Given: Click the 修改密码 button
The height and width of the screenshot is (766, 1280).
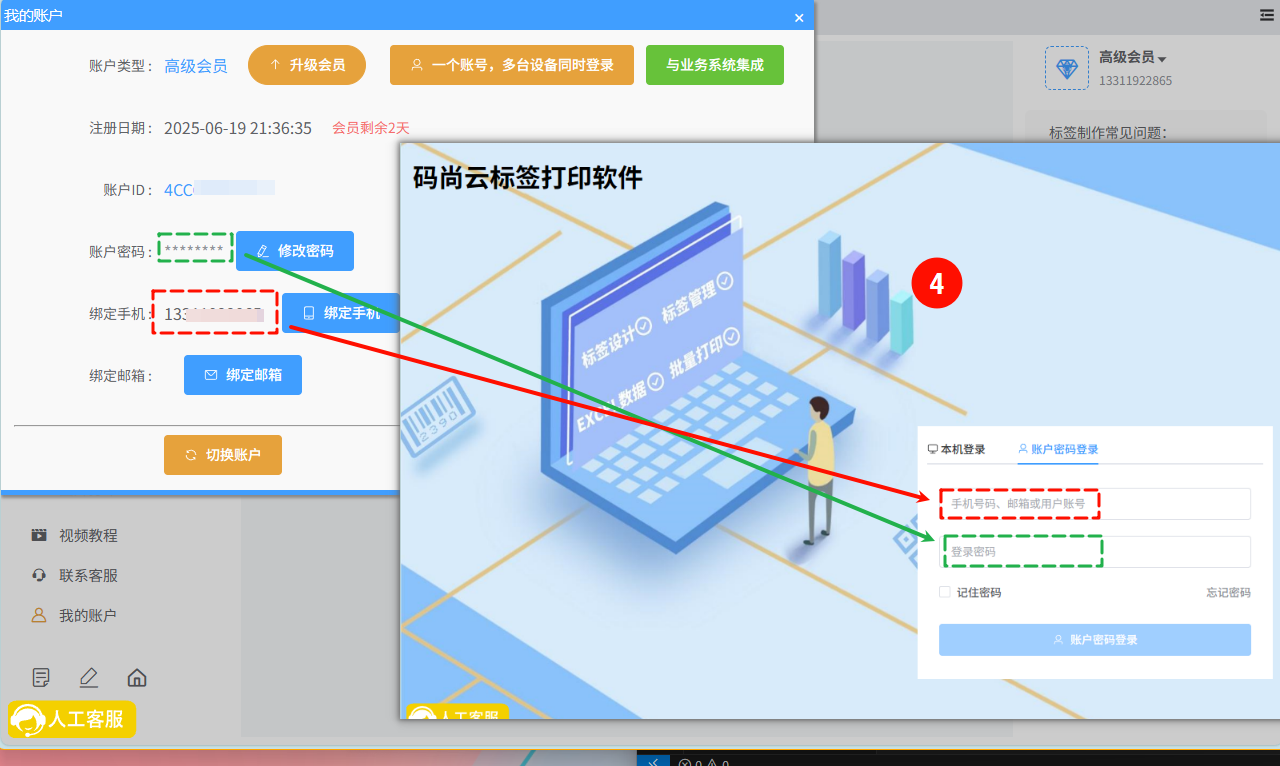Looking at the screenshot, I should point(295,251).
